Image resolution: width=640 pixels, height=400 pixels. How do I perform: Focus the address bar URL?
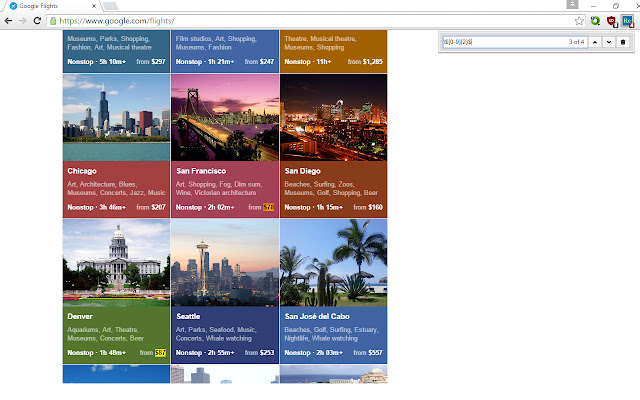(x=300, y=20)
